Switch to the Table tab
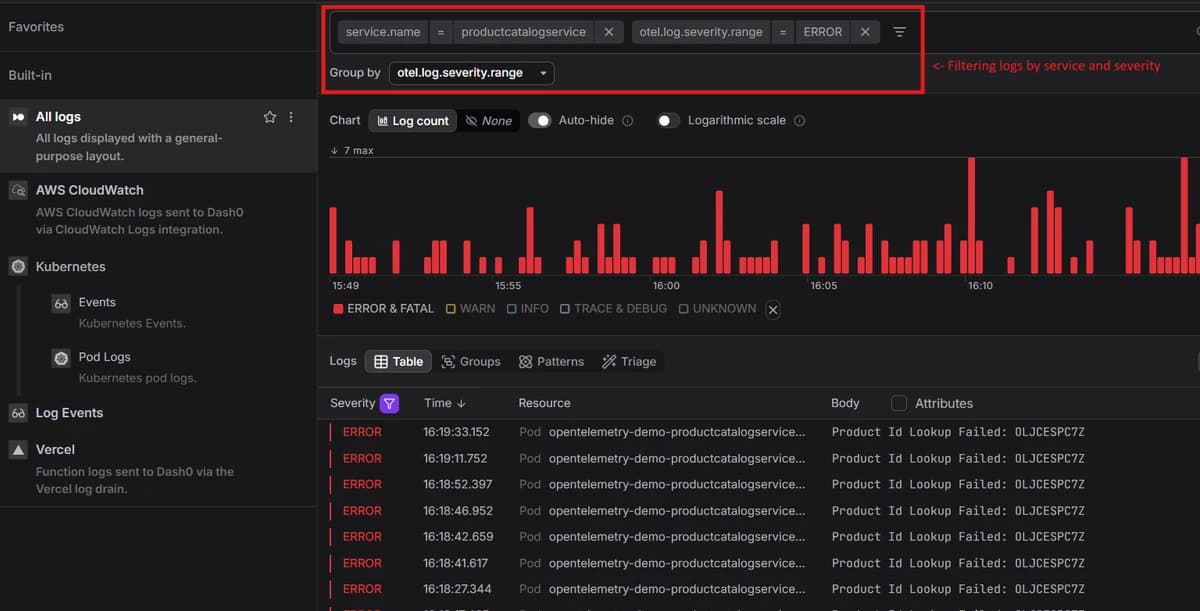 pyautogui.click(x=398, y=362)
